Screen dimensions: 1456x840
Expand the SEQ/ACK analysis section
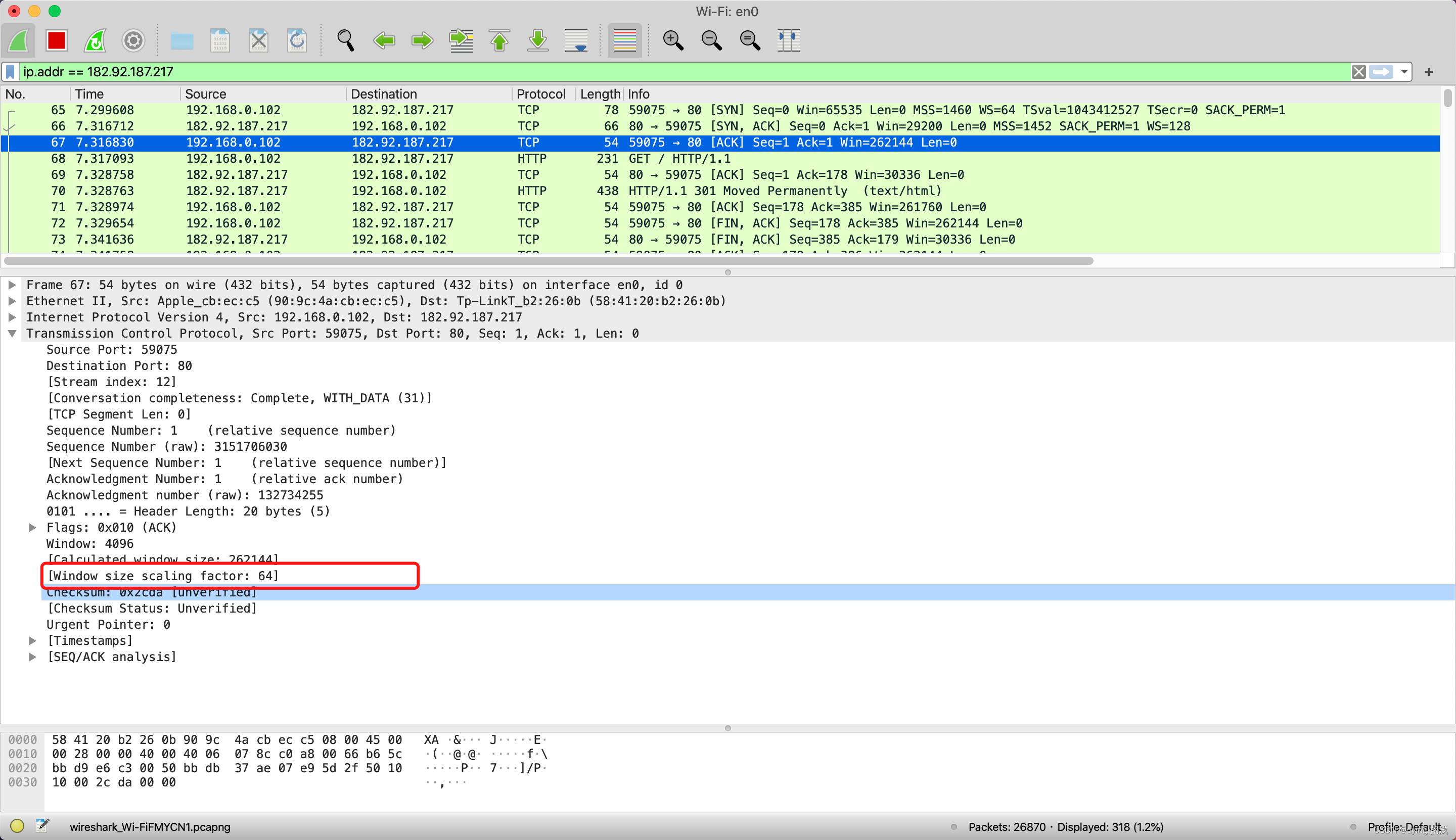32,657
